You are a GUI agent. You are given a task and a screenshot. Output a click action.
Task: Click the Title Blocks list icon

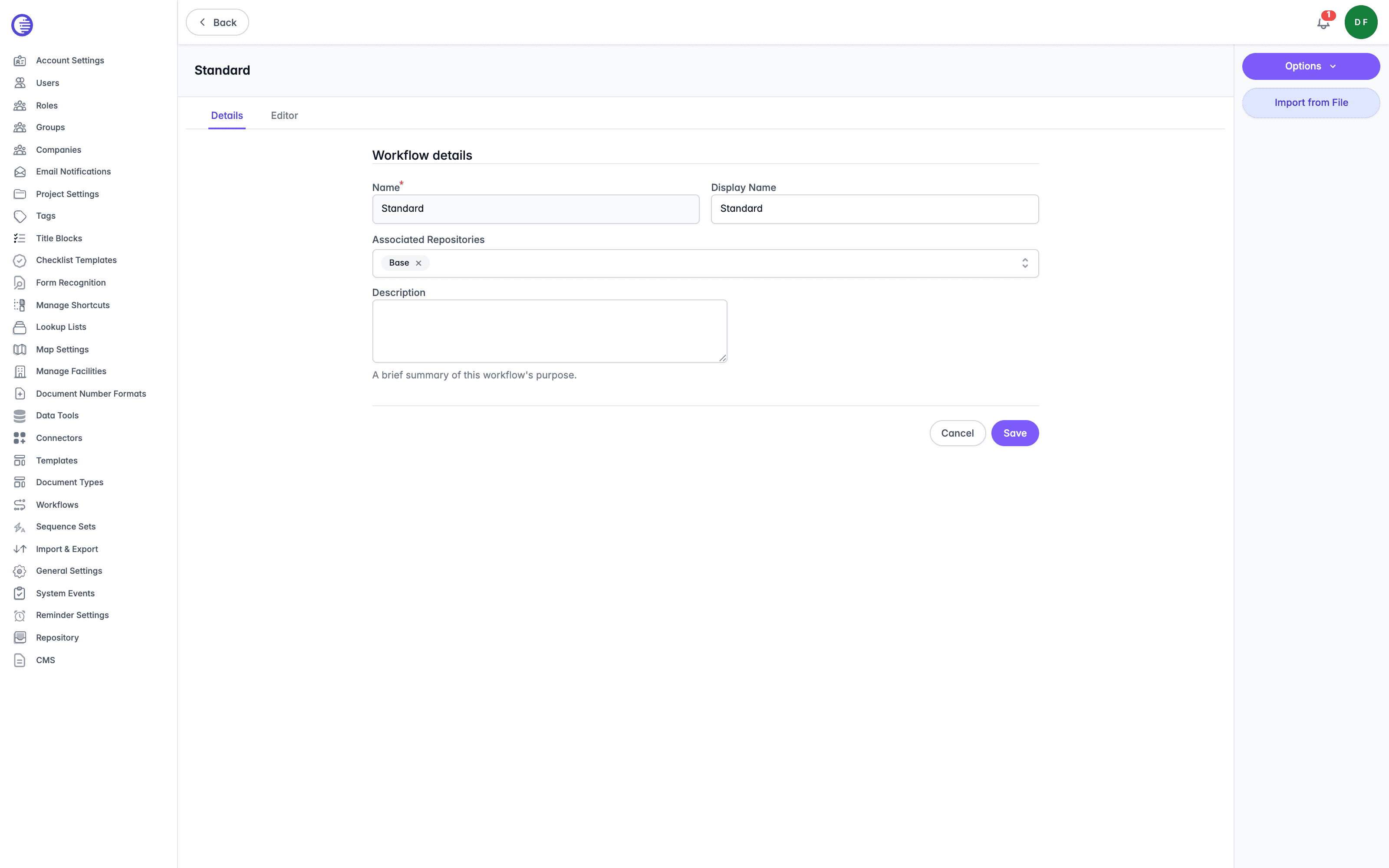[20, 238]
